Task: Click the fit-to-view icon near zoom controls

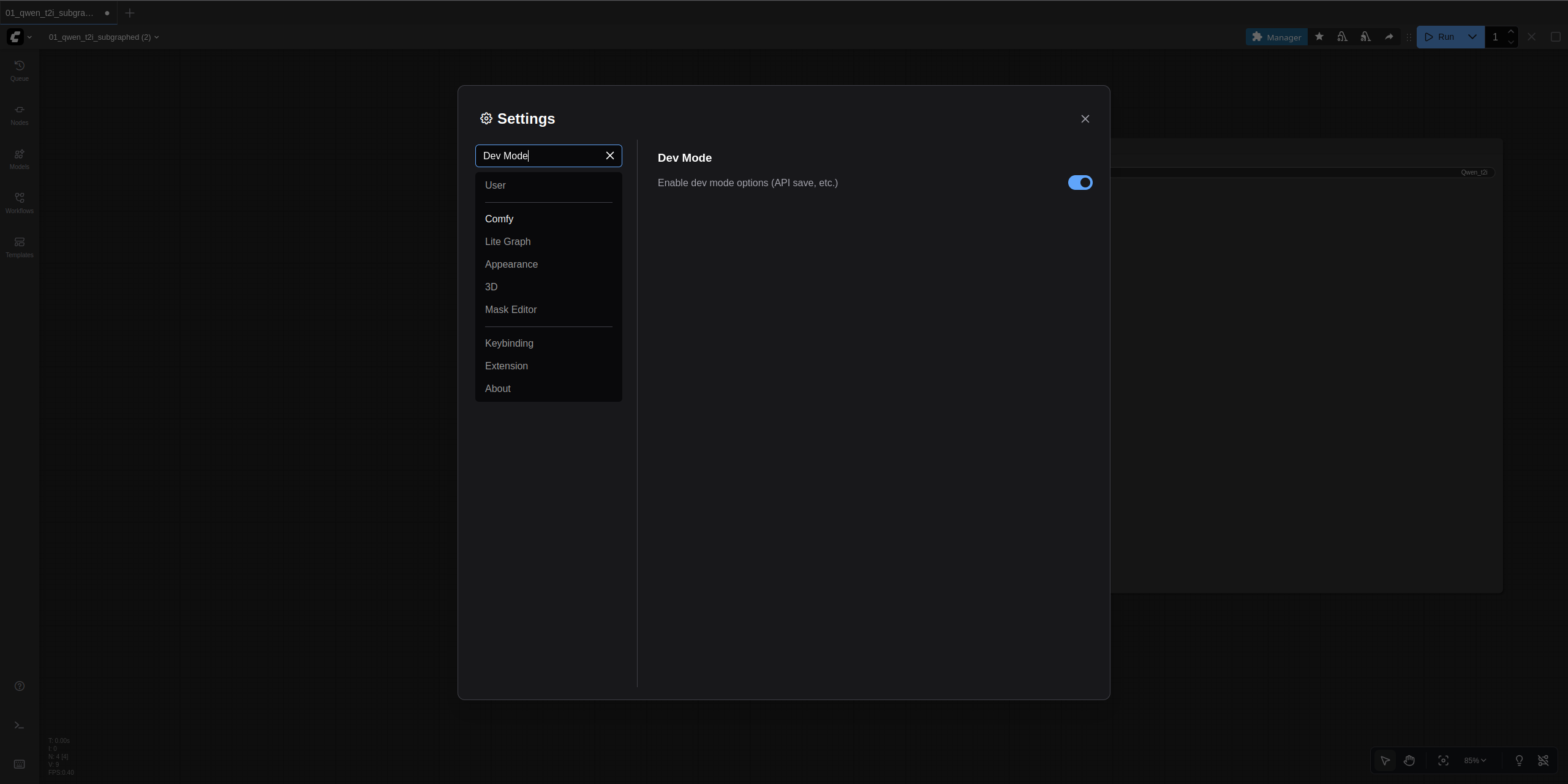Action: pyautogui.click(x=1442, y=760)
